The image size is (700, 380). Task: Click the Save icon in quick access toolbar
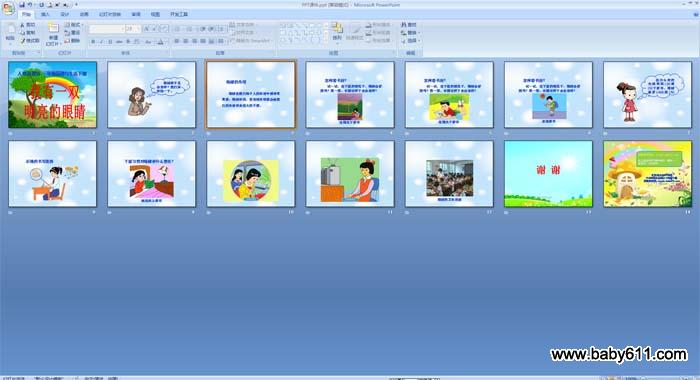pos(22,5)
